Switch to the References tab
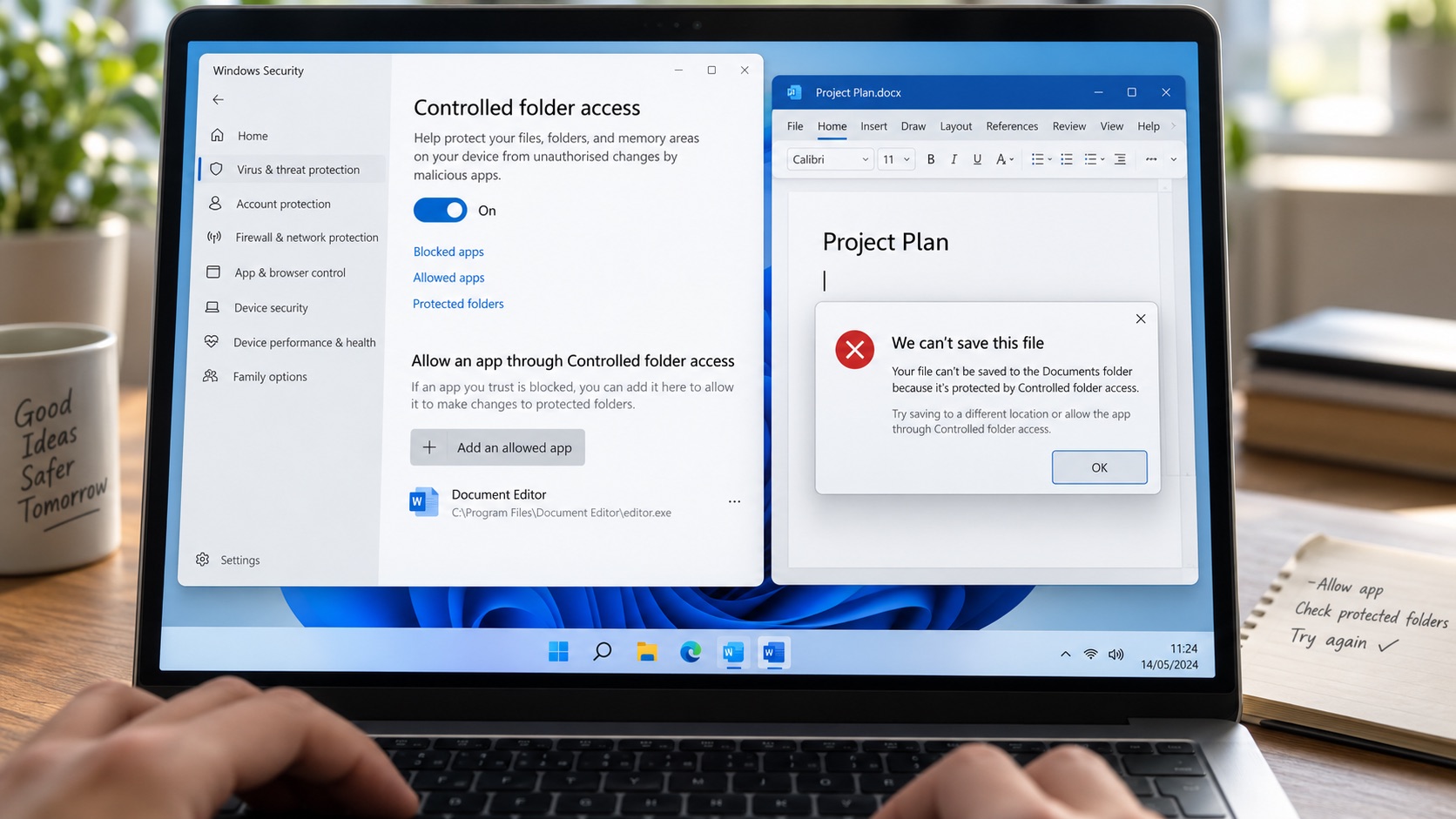Image resolution: width=1456 pixels, height=819 pixels. pyautogui.click(x=1012, y=126)
